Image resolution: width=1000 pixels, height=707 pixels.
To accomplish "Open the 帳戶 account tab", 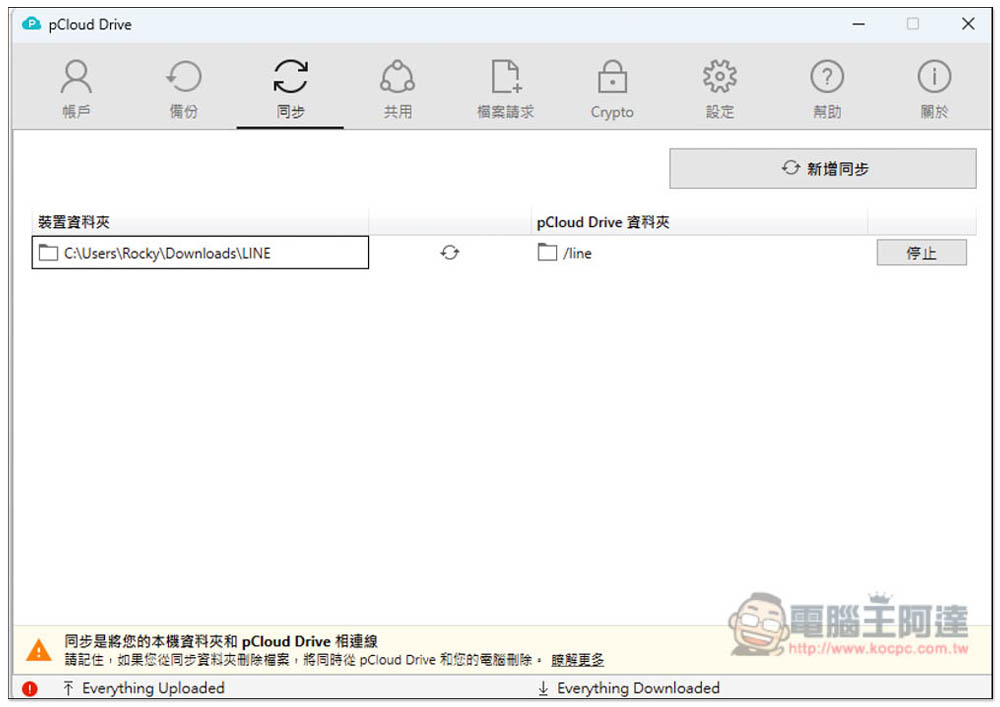I will coord(76,88).
